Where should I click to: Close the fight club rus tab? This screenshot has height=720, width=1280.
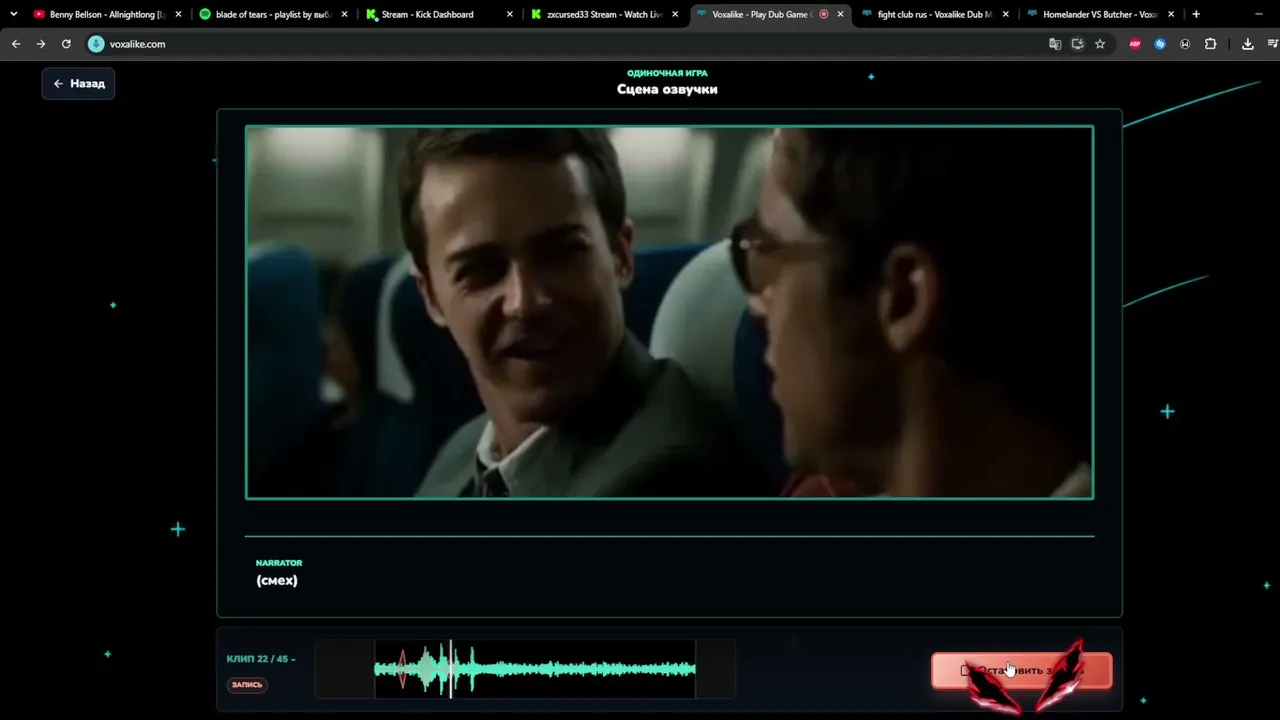[x=1006, y=14]
